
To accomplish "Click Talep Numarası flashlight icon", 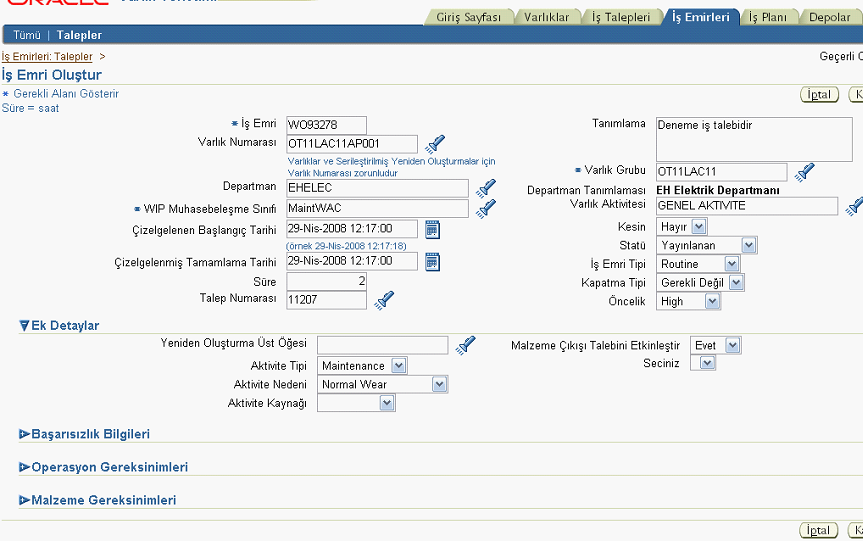I will pos(383,299).
